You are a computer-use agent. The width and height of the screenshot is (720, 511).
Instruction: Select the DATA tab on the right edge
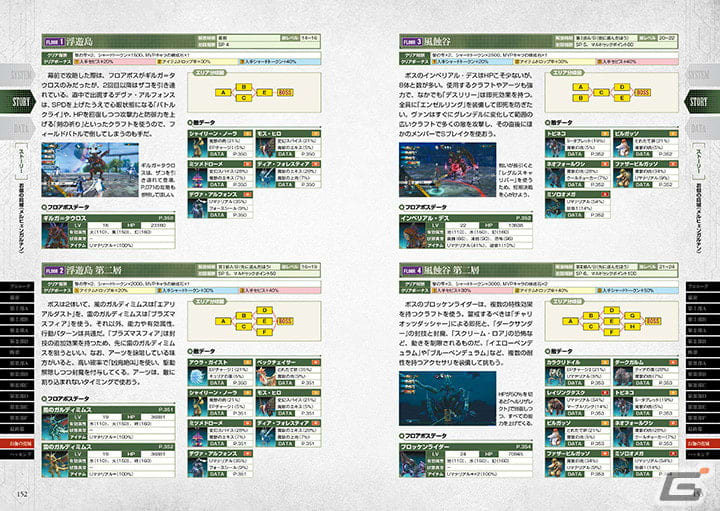(702, 128)
